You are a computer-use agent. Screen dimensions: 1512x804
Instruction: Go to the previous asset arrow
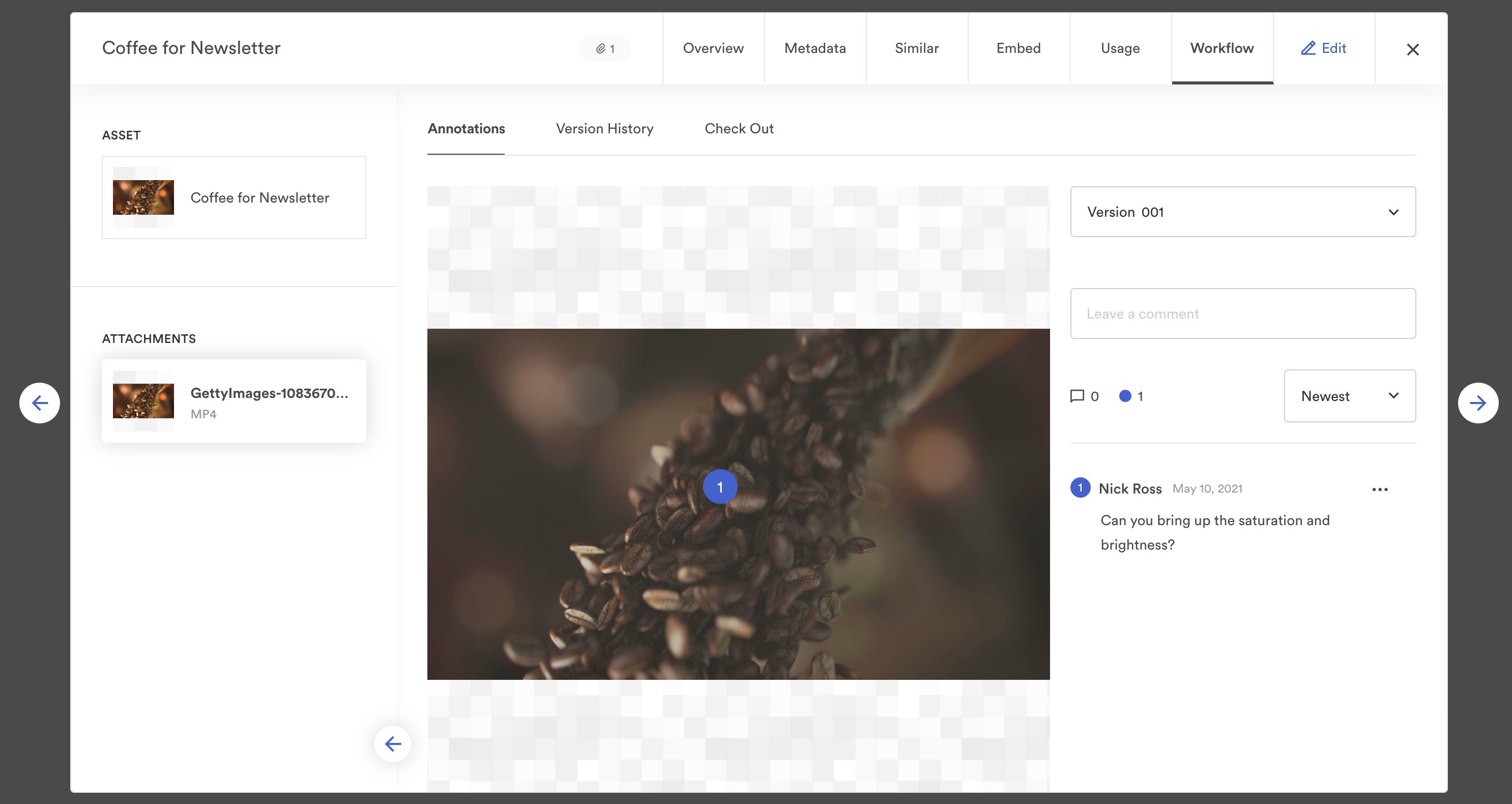pyautogui.click(x=39, y=403)
